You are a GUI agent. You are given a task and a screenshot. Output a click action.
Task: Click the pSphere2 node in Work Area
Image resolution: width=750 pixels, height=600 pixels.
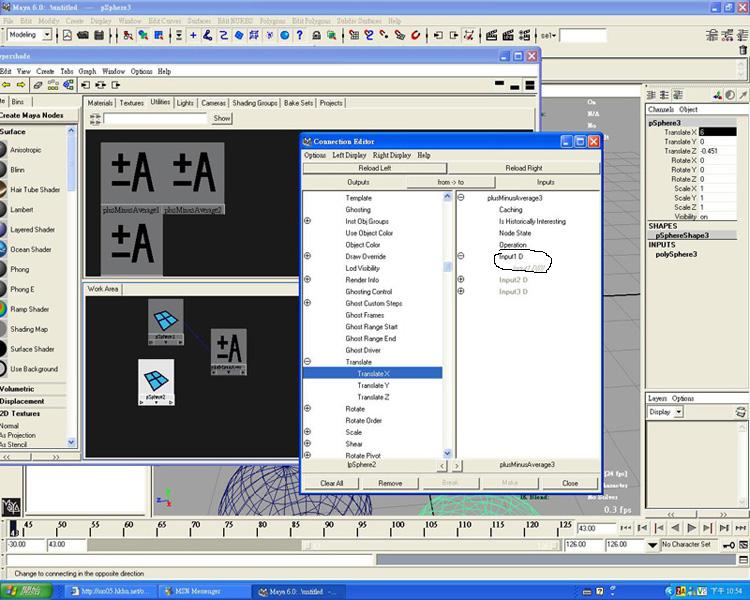[156, 382]
